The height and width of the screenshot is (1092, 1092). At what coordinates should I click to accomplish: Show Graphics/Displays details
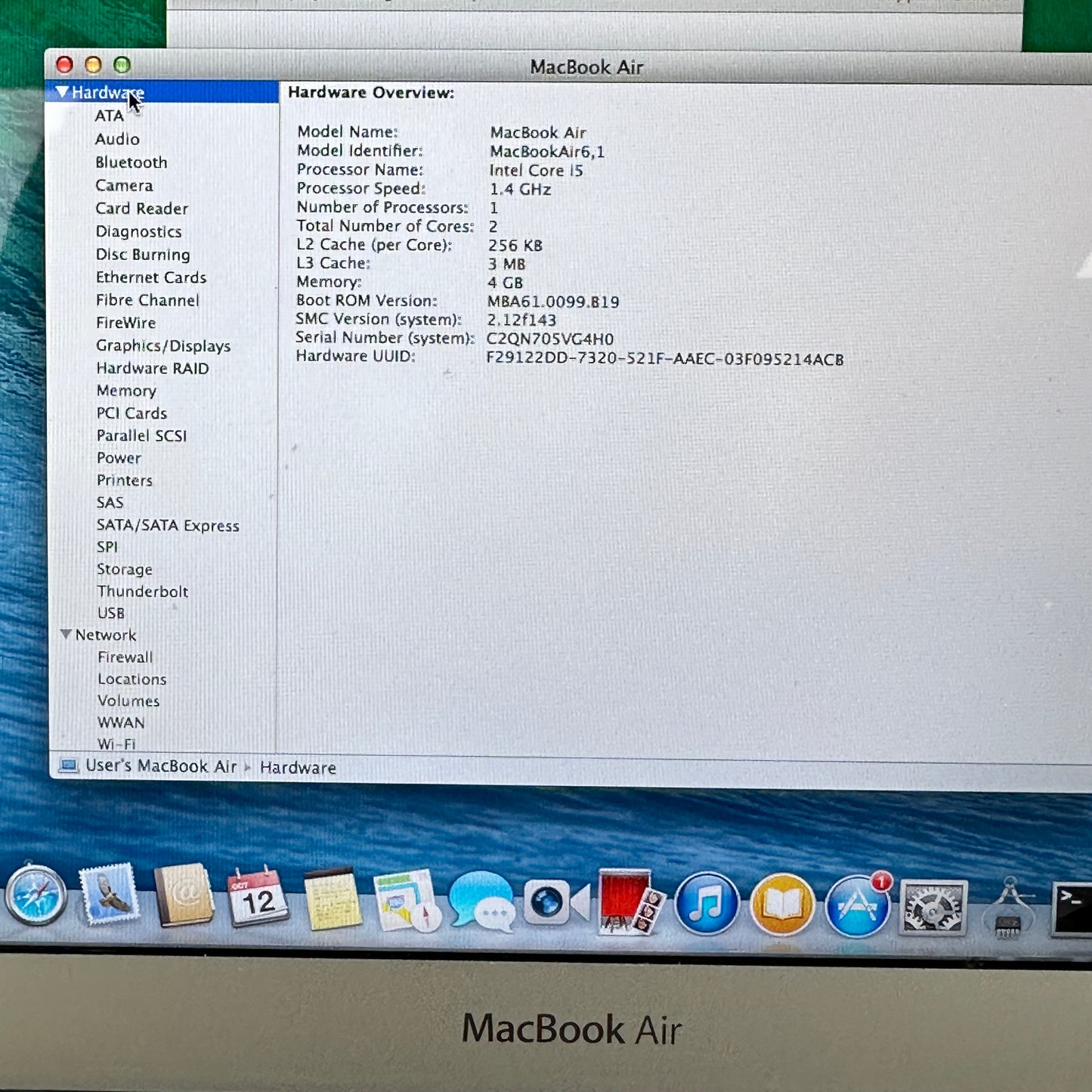[x=163, y=345]
